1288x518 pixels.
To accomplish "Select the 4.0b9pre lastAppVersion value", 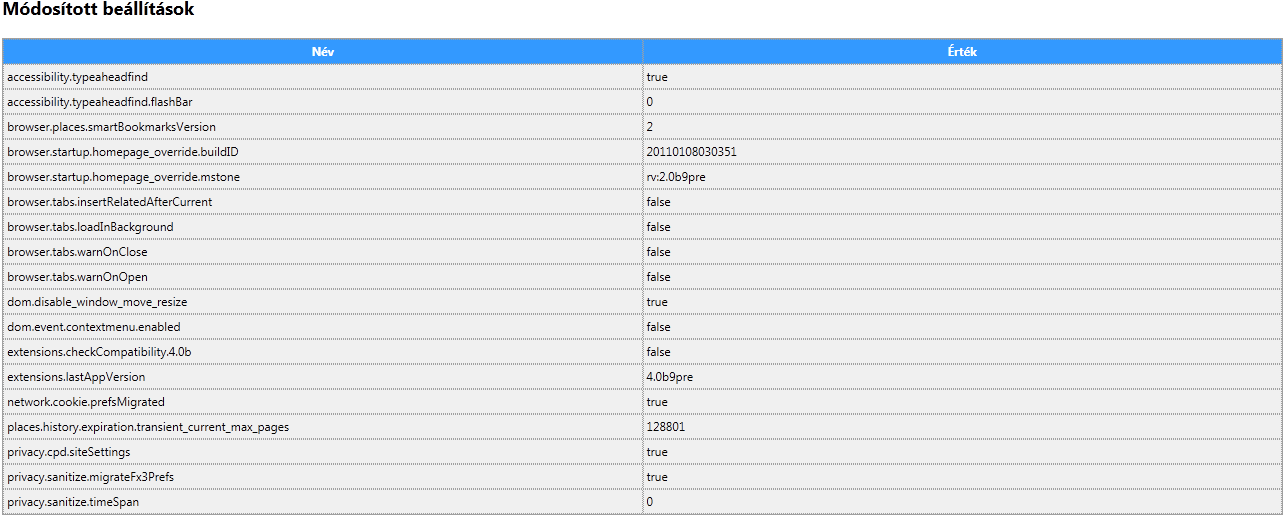I will click(x=669, y=377).
